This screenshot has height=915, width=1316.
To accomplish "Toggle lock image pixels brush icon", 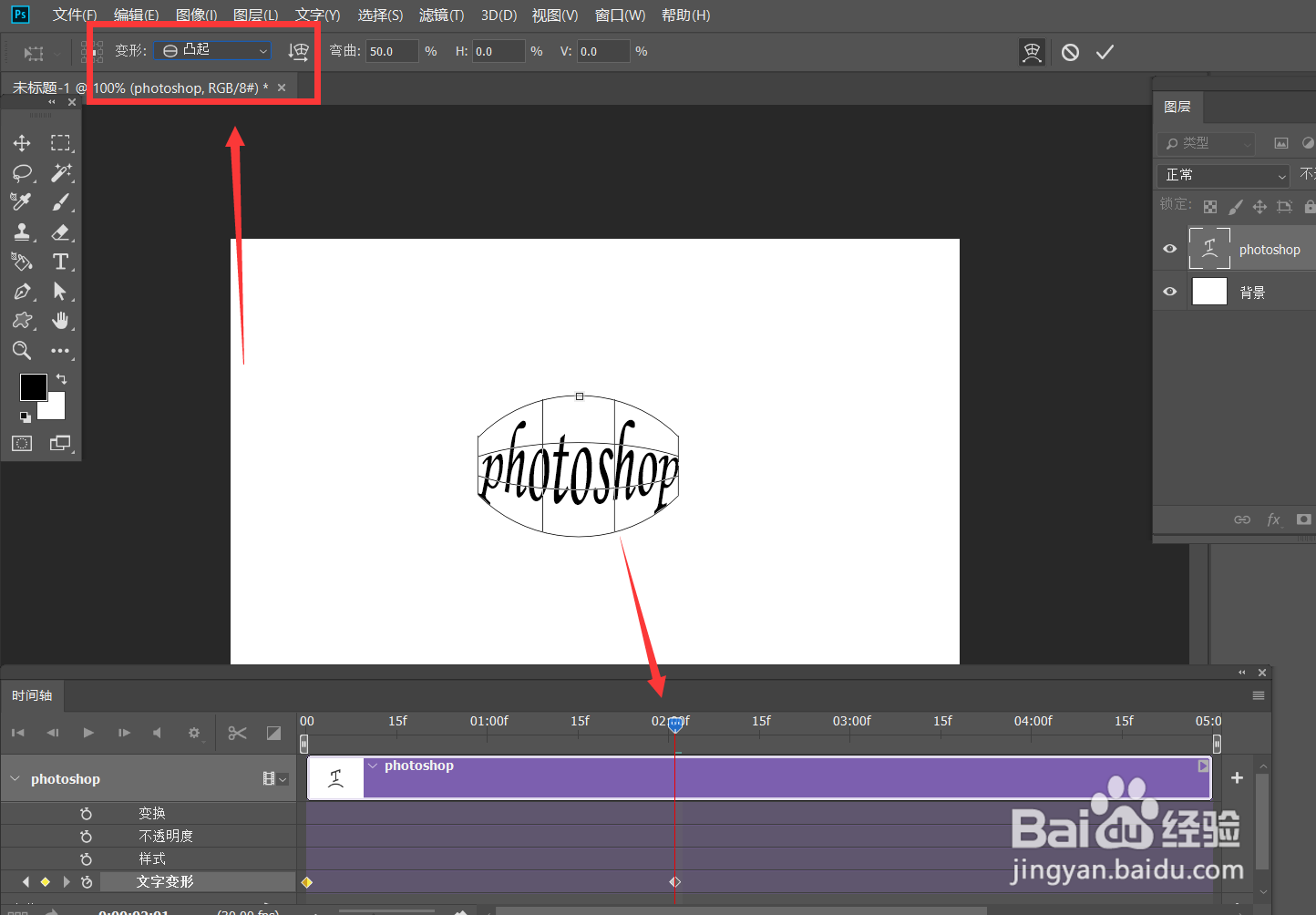I will 1235,207.
